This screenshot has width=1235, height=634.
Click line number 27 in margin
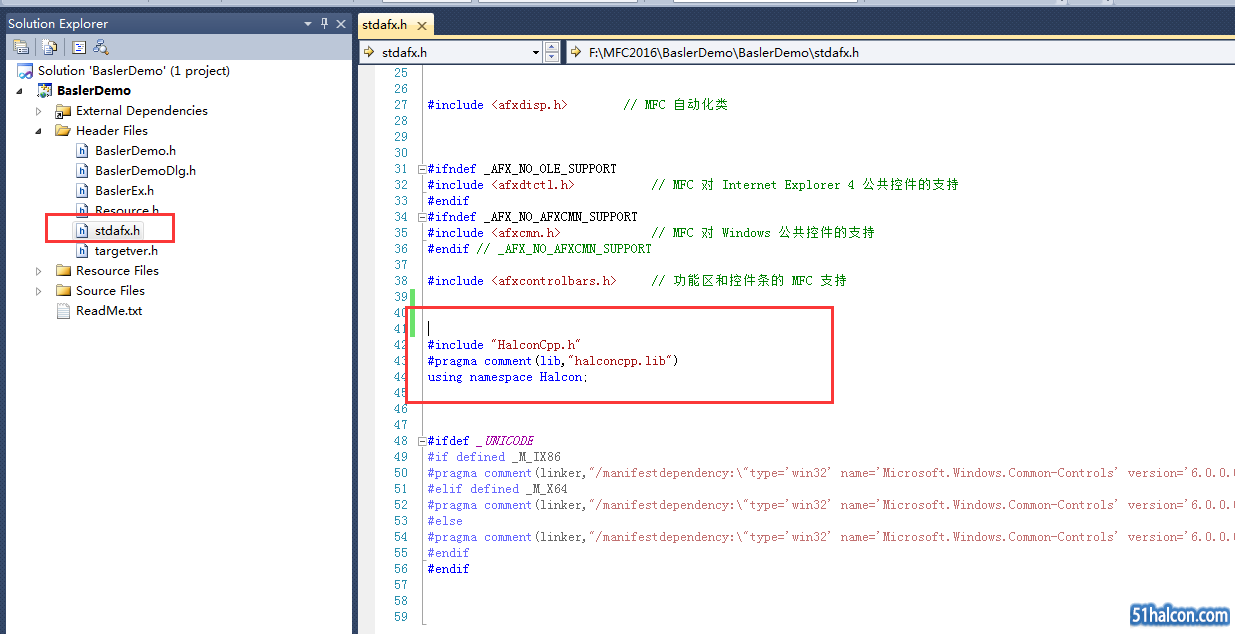(x=401, y=105)
